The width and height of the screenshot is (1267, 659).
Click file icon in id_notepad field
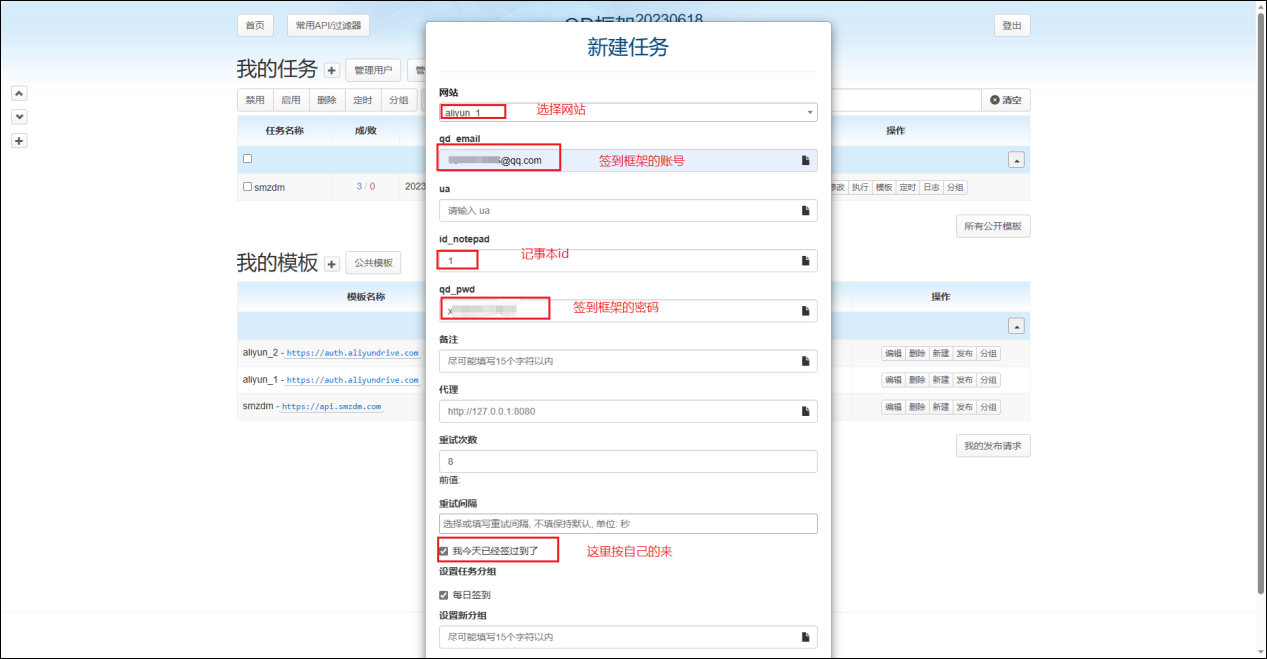[805, 261]
